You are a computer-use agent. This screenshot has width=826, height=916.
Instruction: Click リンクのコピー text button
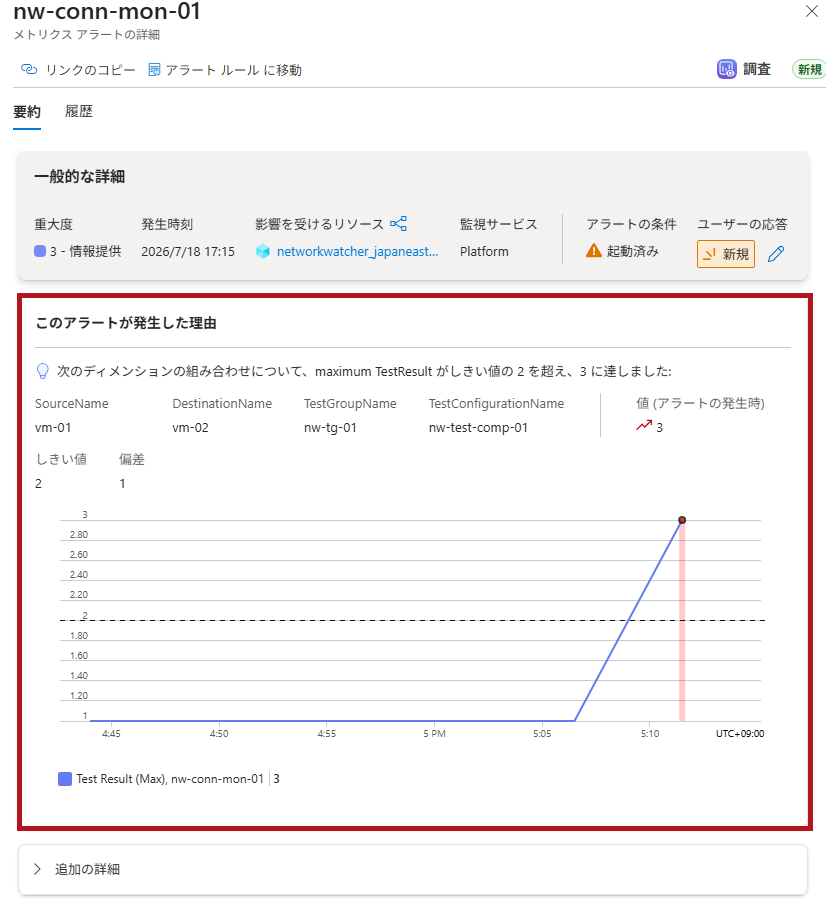tap(90, 70)
